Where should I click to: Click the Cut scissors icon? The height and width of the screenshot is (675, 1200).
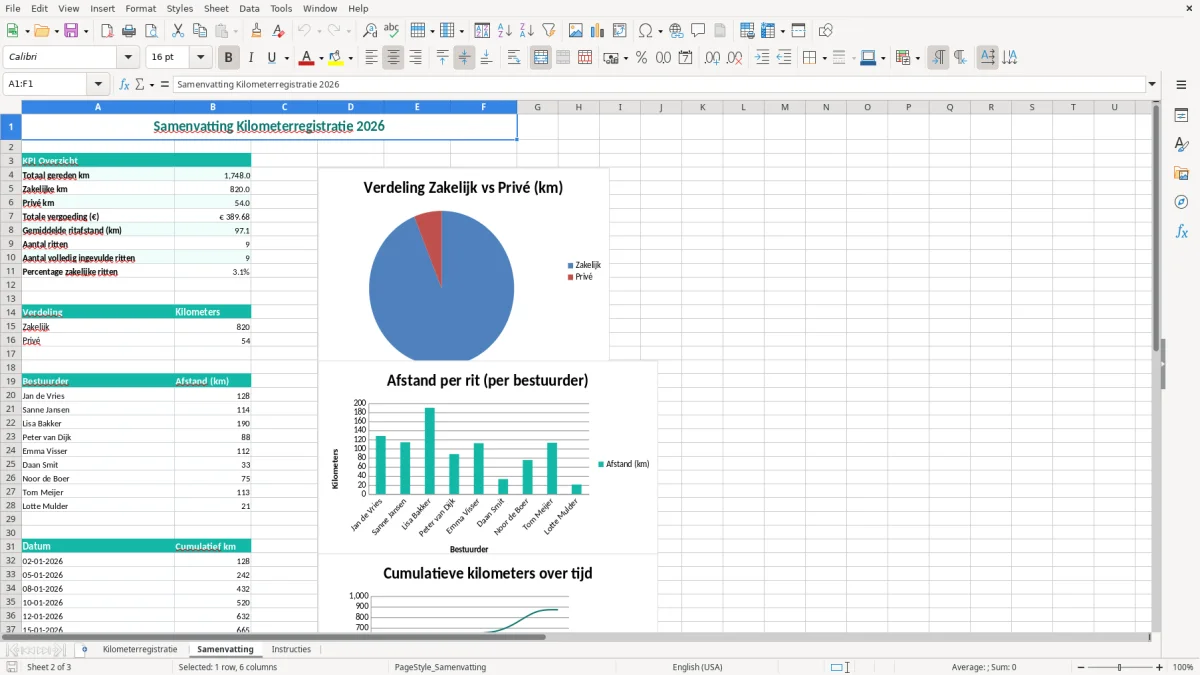[x=177, y=31]
